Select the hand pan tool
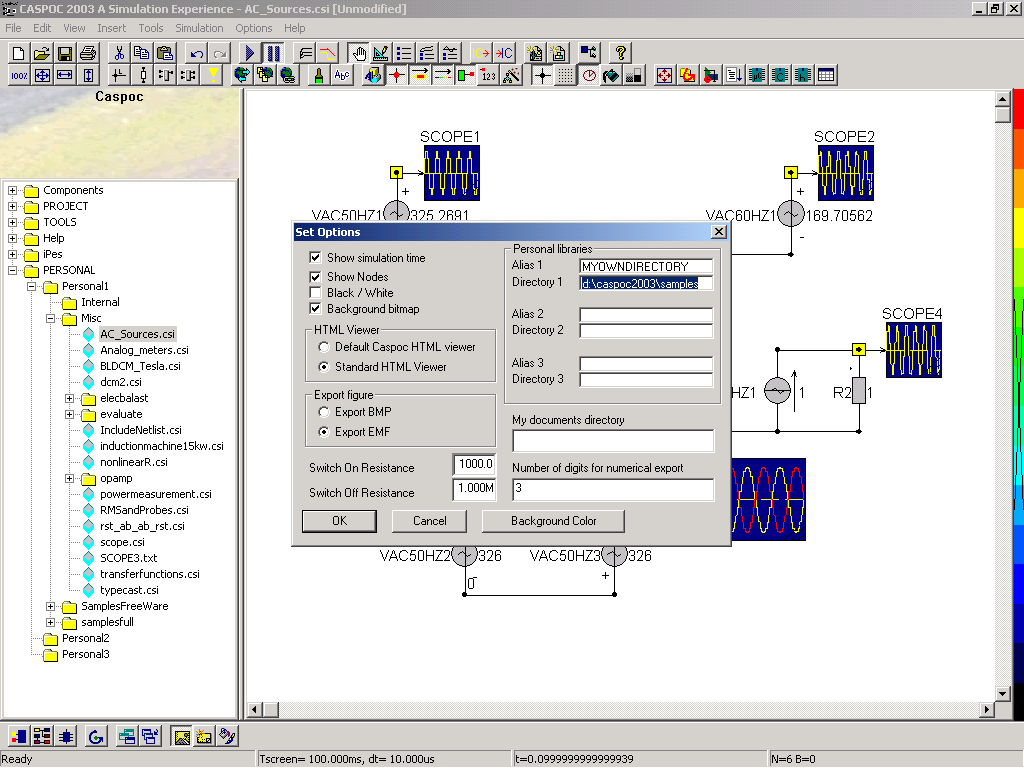1024x768 pixels. [x=358, y=53]
